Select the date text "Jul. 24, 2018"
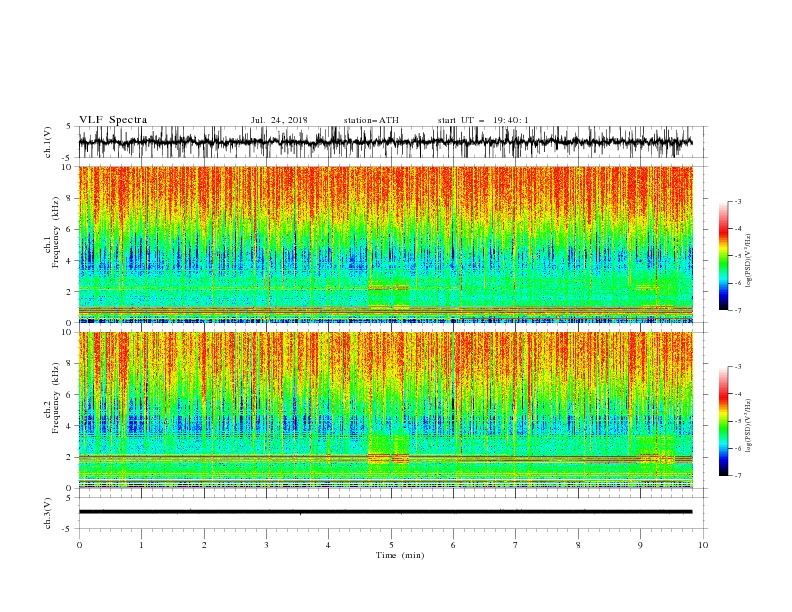 coord(279,120)
